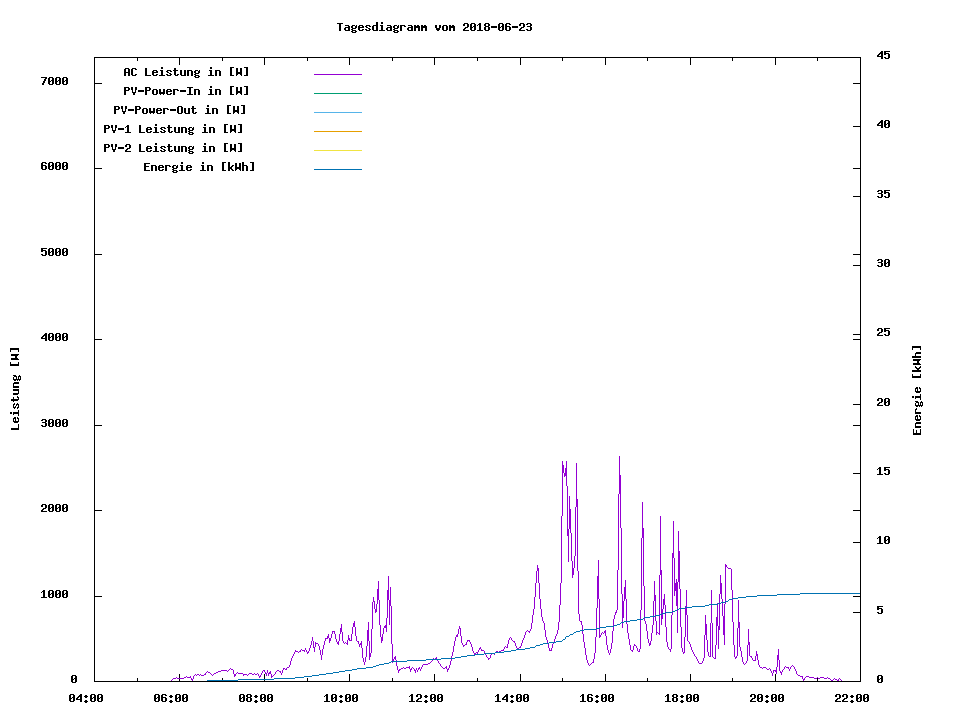The height and width of the screenshot is (720, 960).
Task: Select the 3000 tick label on left axis
Action: (x=55, y=424)
